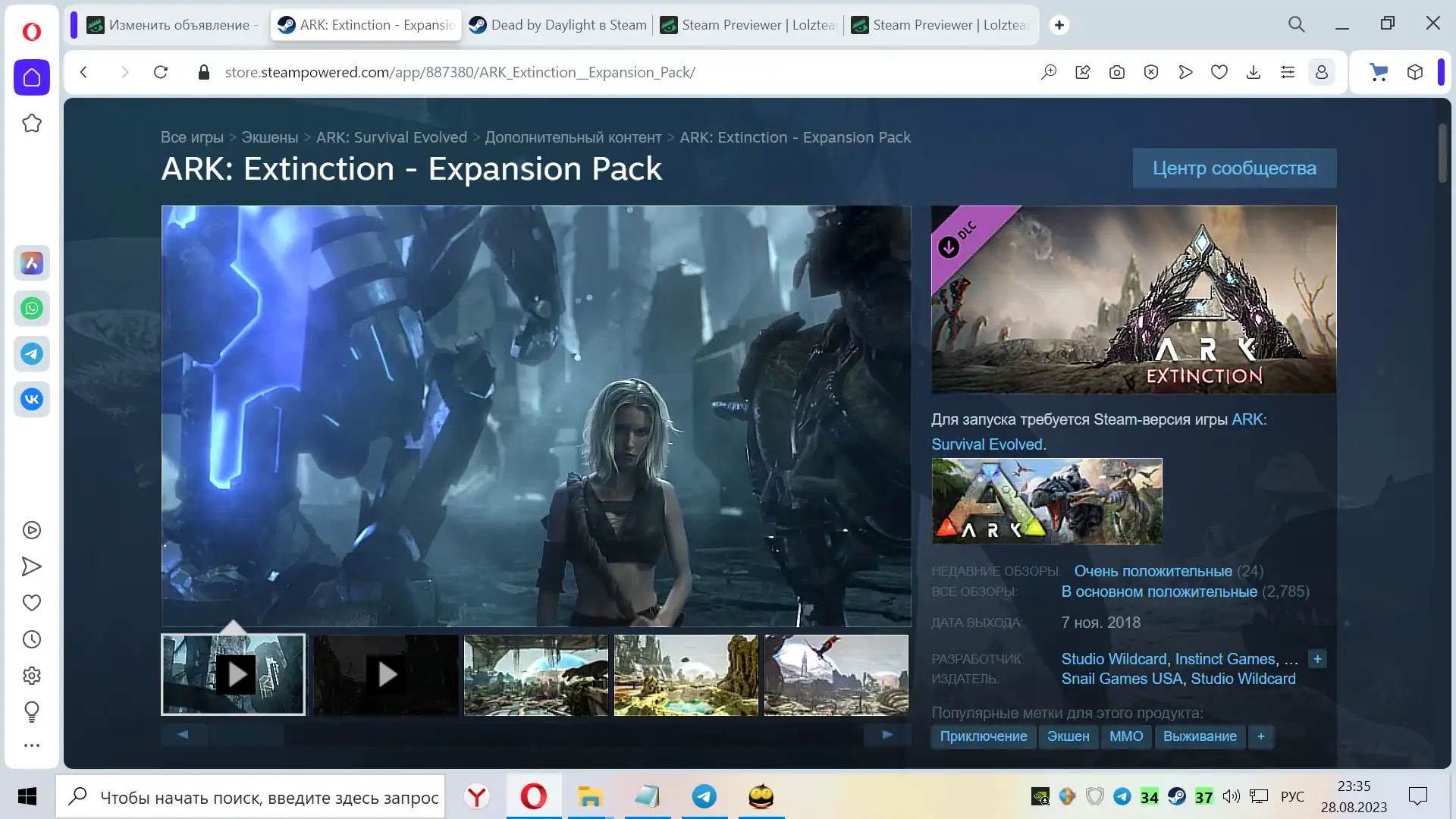Open Центр сообщества button
1456x819 pixels.
tap(1235, 168)
